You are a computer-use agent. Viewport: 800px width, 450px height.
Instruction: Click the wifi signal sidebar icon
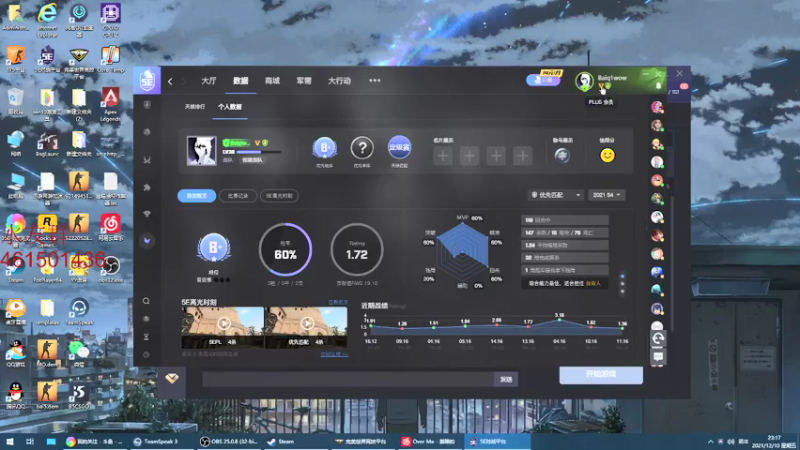click(147, 214)
